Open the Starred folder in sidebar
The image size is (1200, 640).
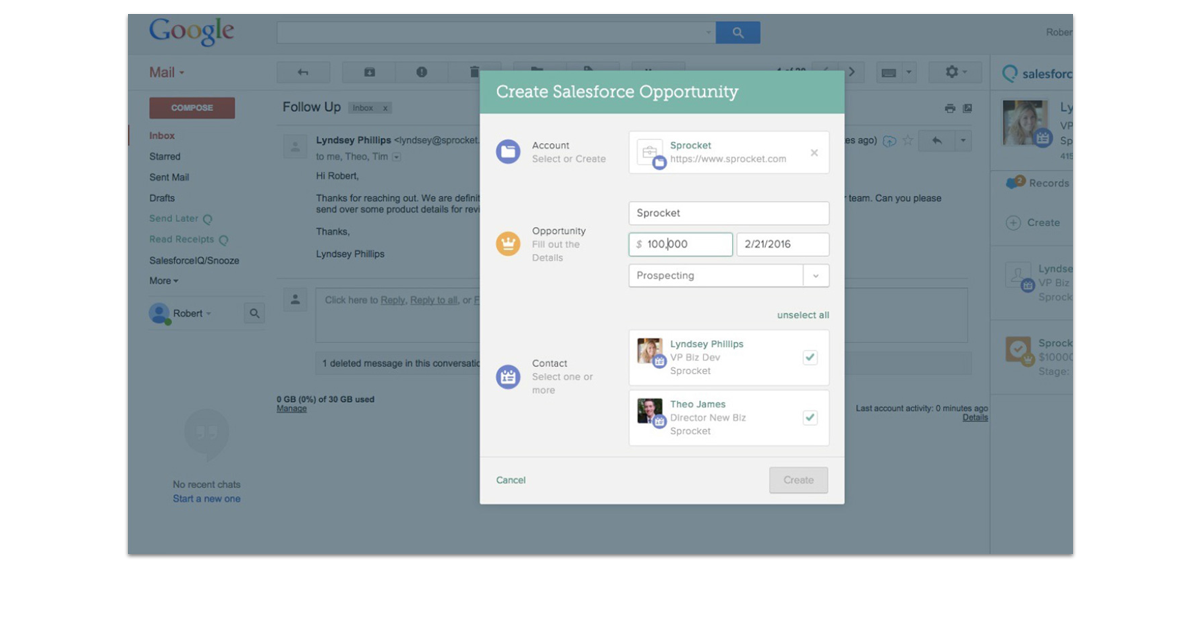[165, 156]
